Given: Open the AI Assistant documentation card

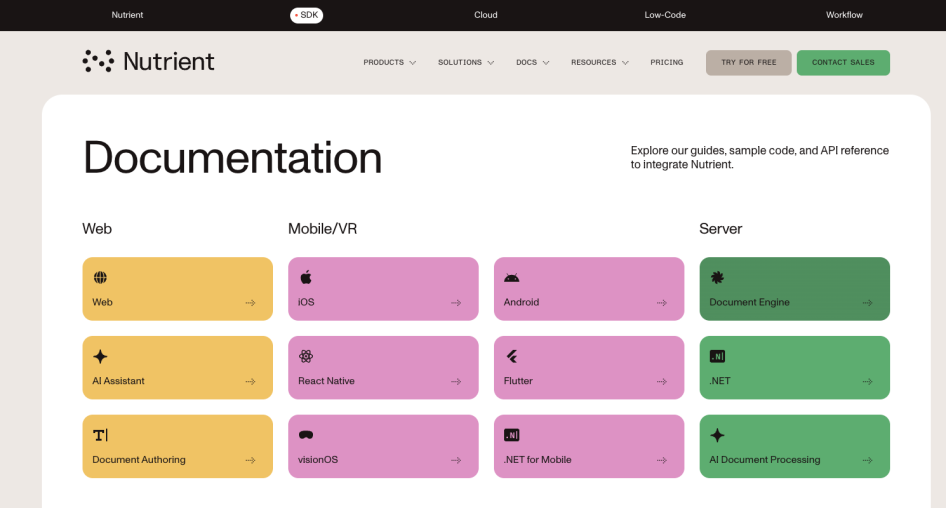Looking at the screenshot, I should [x=177, y=367].
